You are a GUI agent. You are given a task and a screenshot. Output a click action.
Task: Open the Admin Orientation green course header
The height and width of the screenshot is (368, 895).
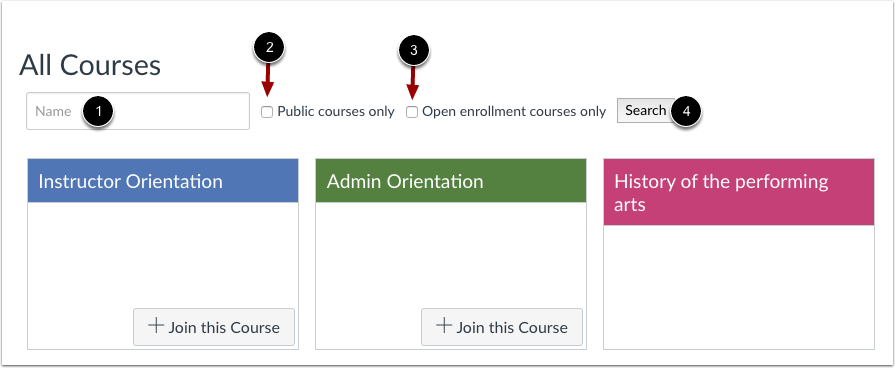coord(451,181)
